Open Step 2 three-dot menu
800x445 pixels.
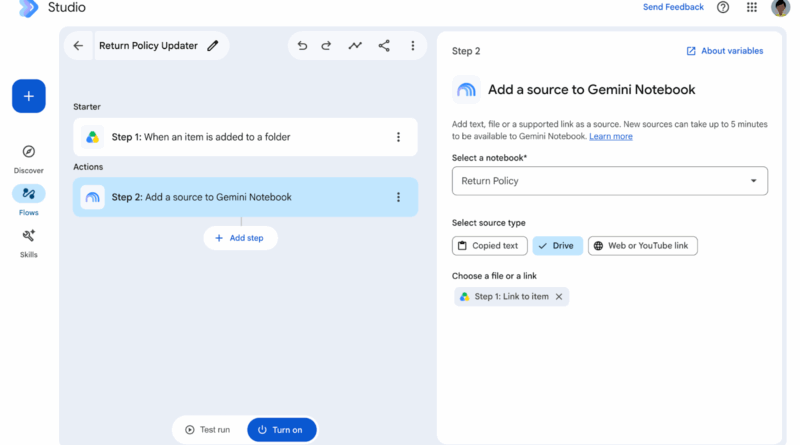click(398, 197)
